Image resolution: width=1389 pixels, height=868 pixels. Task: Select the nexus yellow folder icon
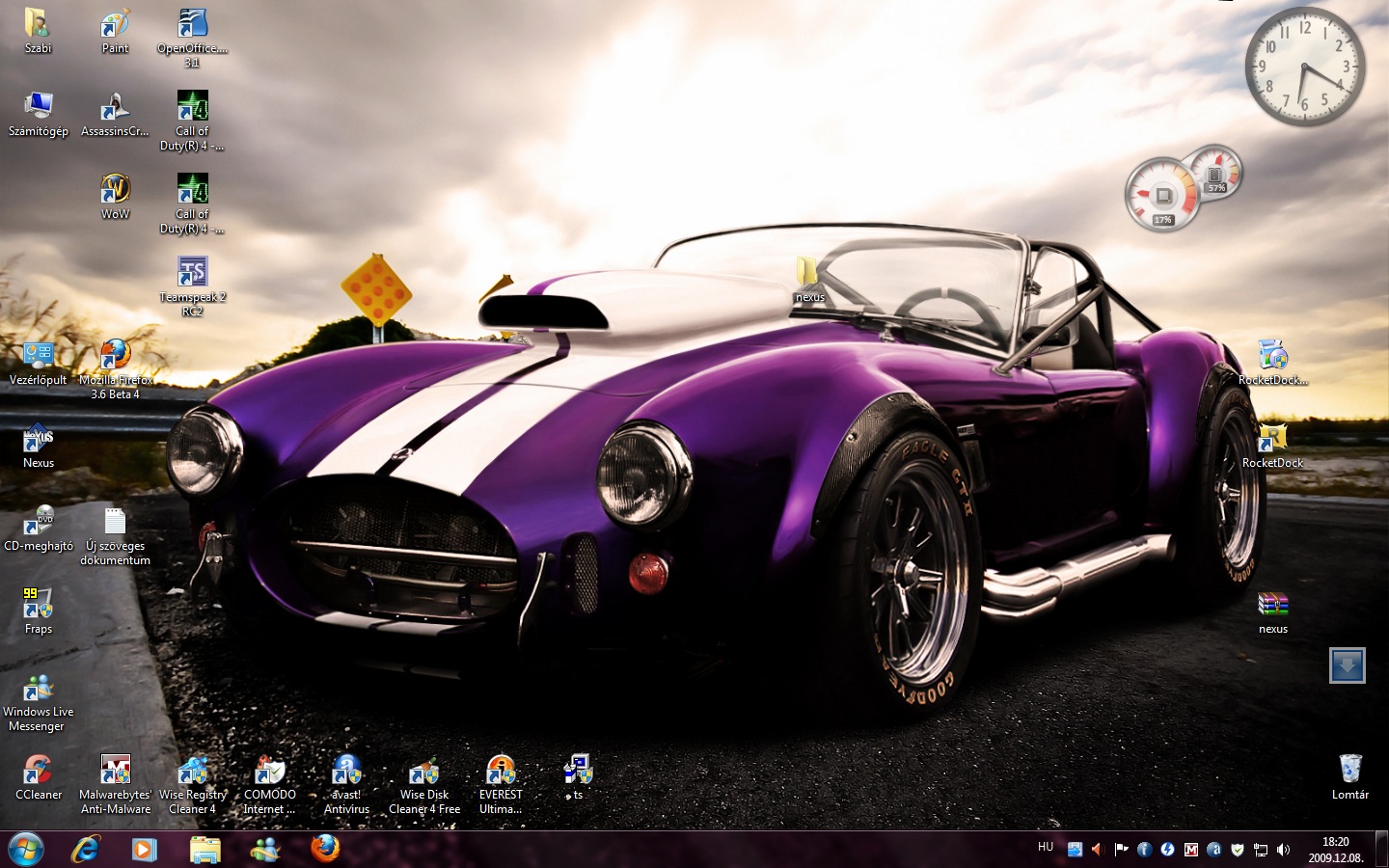coord(809,280)
